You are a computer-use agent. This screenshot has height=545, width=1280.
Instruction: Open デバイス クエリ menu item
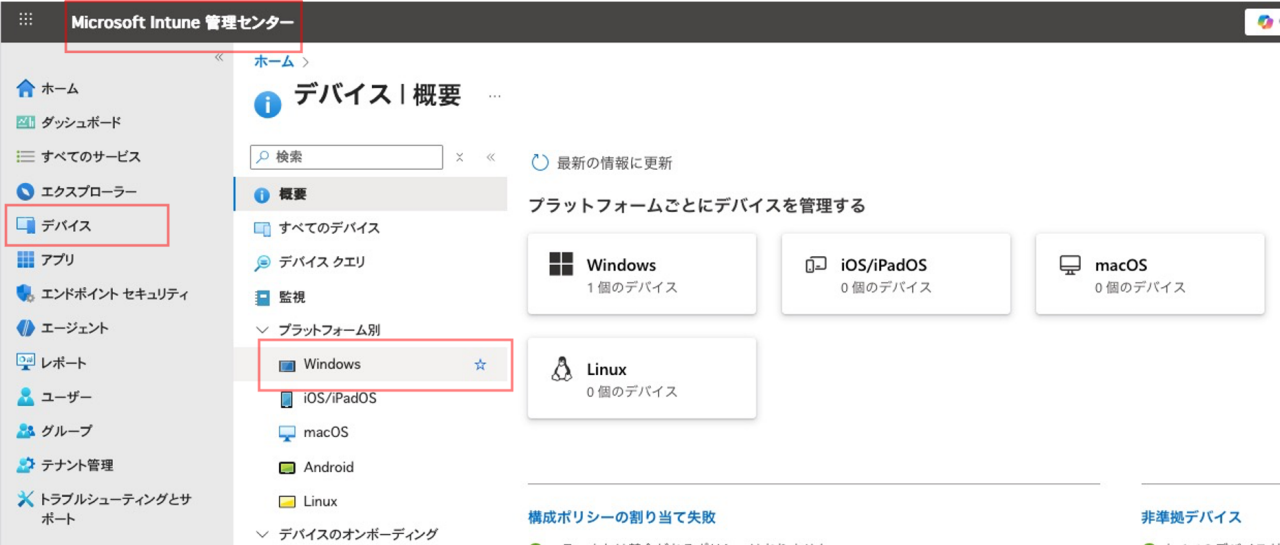322,262
